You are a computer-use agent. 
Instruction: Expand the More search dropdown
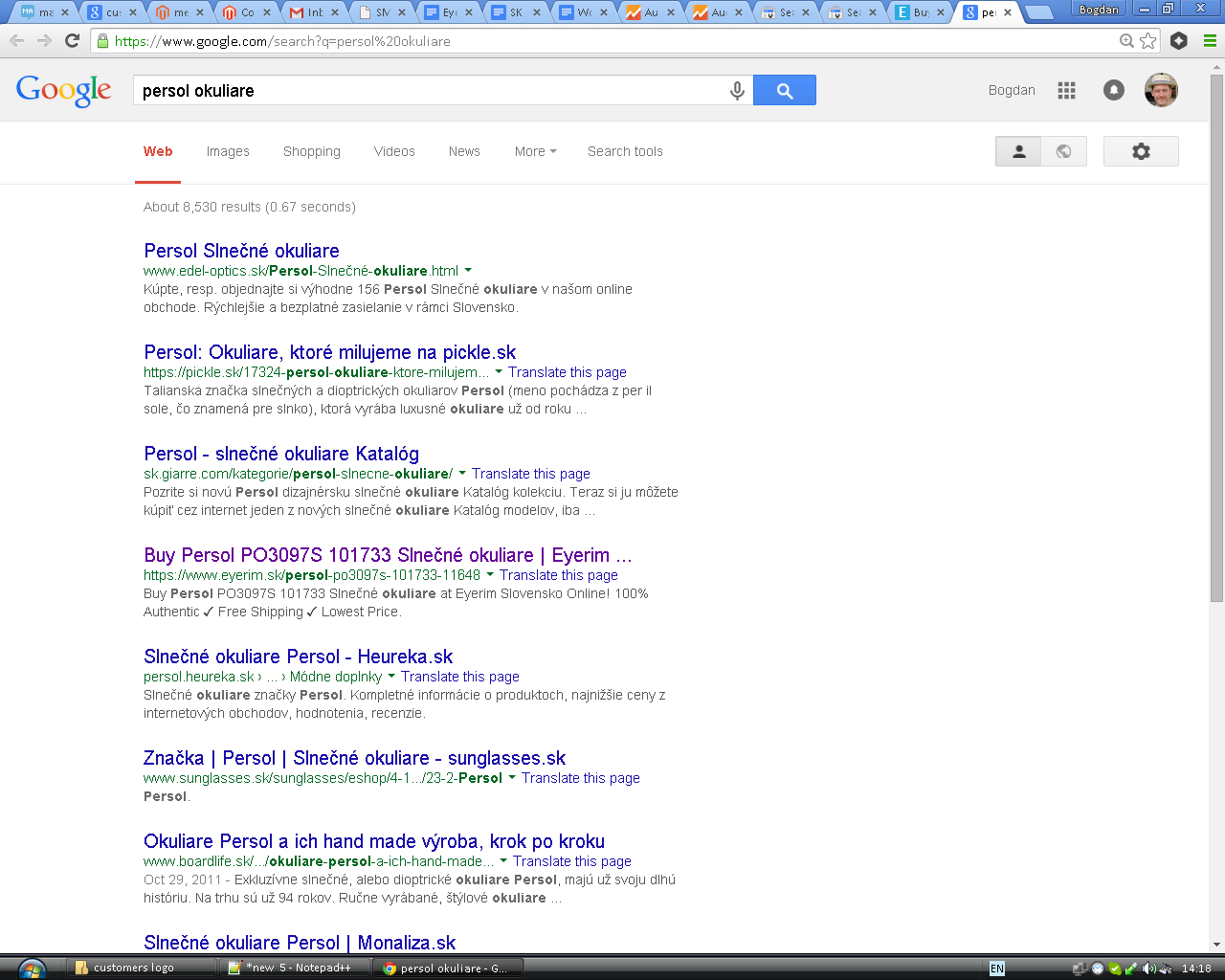(535, 151)
